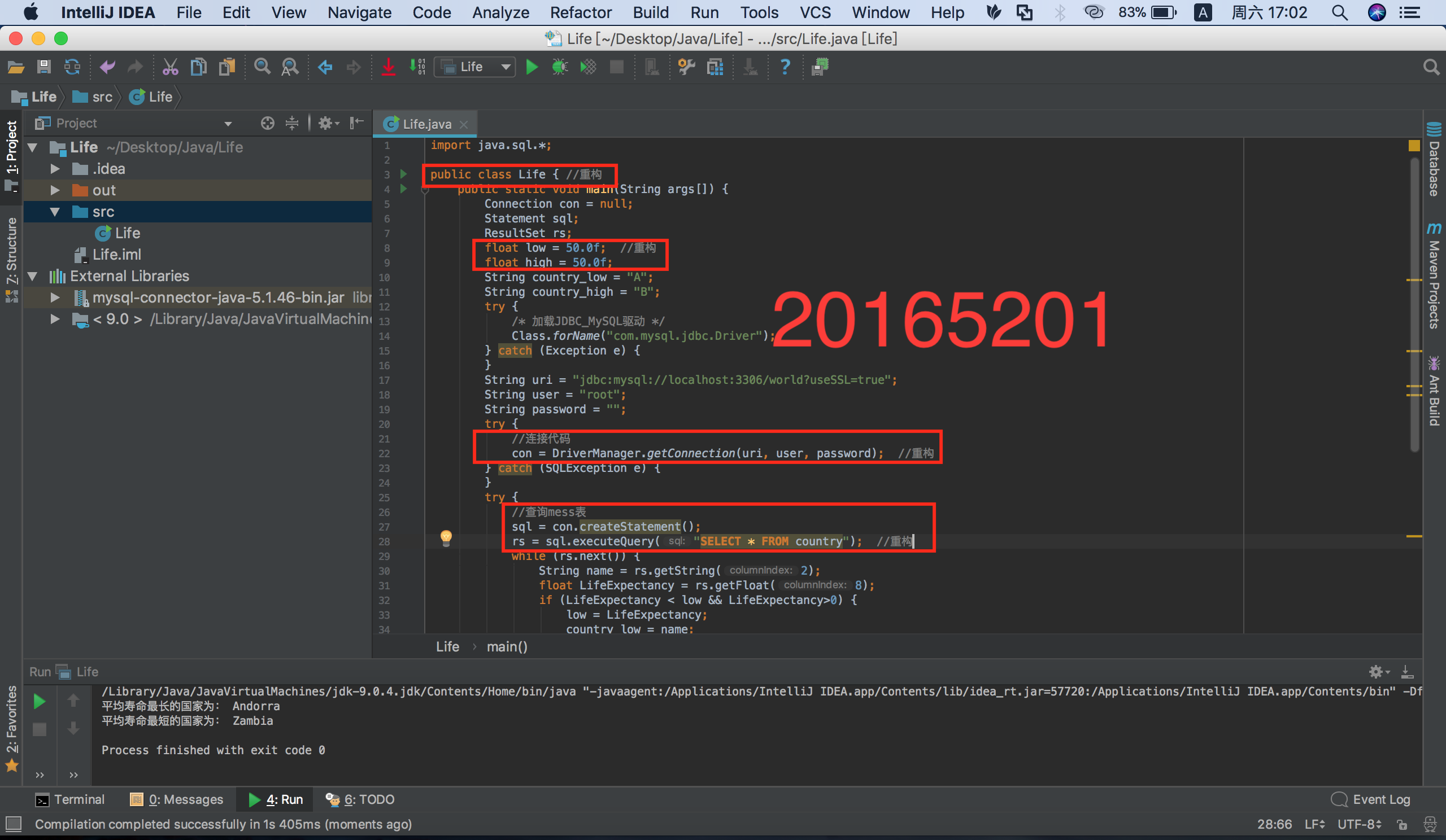Open the Life run configuration dropdown
The height and width of the screenshot is (840, 1446).
[x=475, y=67]
